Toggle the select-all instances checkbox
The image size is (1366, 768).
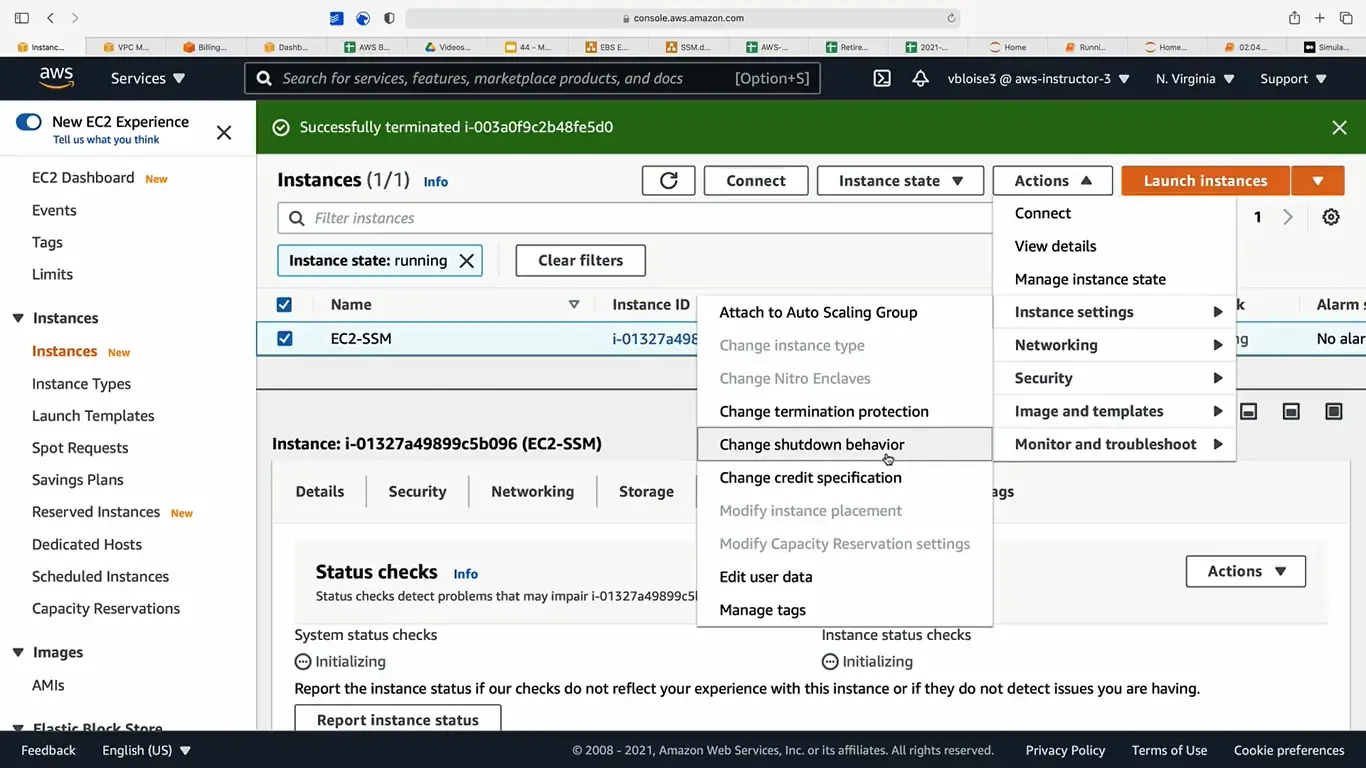click(284, 304)
